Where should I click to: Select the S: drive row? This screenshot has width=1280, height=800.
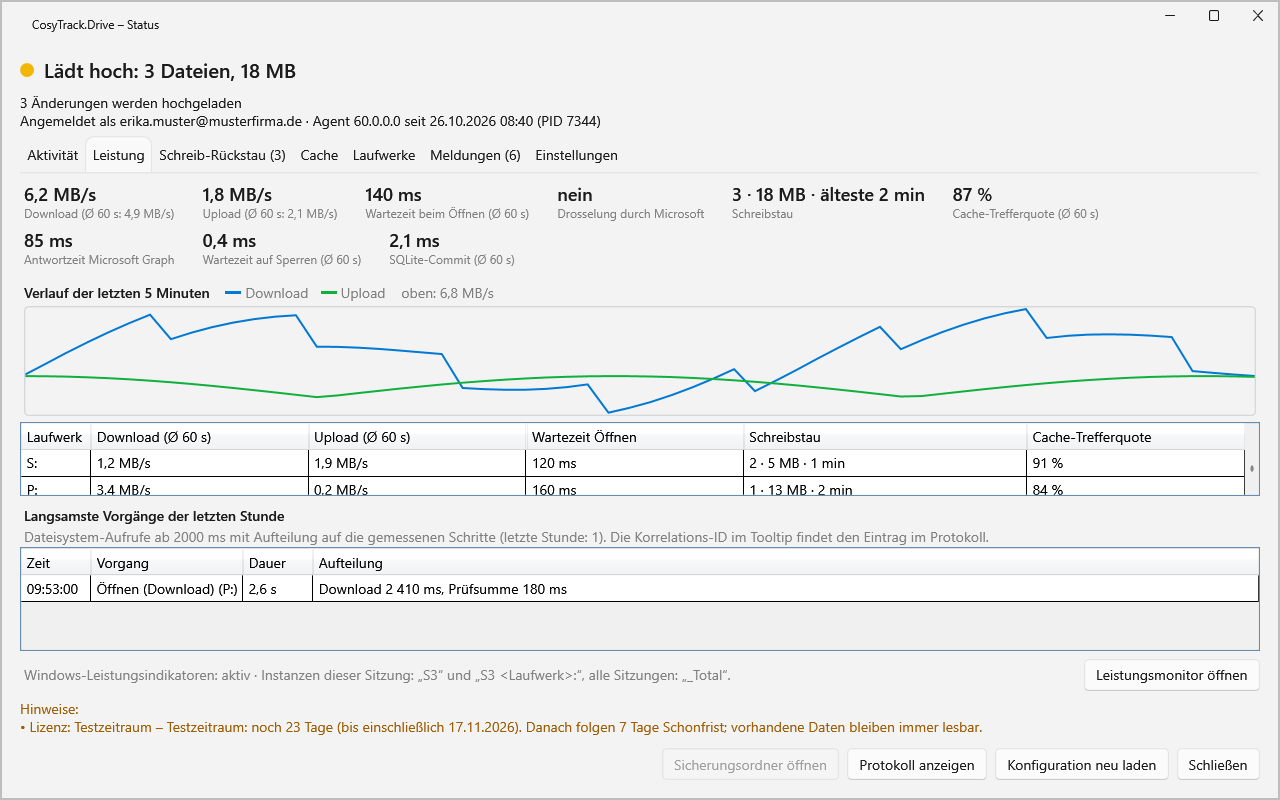pyautogui.click(x=632, y=463)
